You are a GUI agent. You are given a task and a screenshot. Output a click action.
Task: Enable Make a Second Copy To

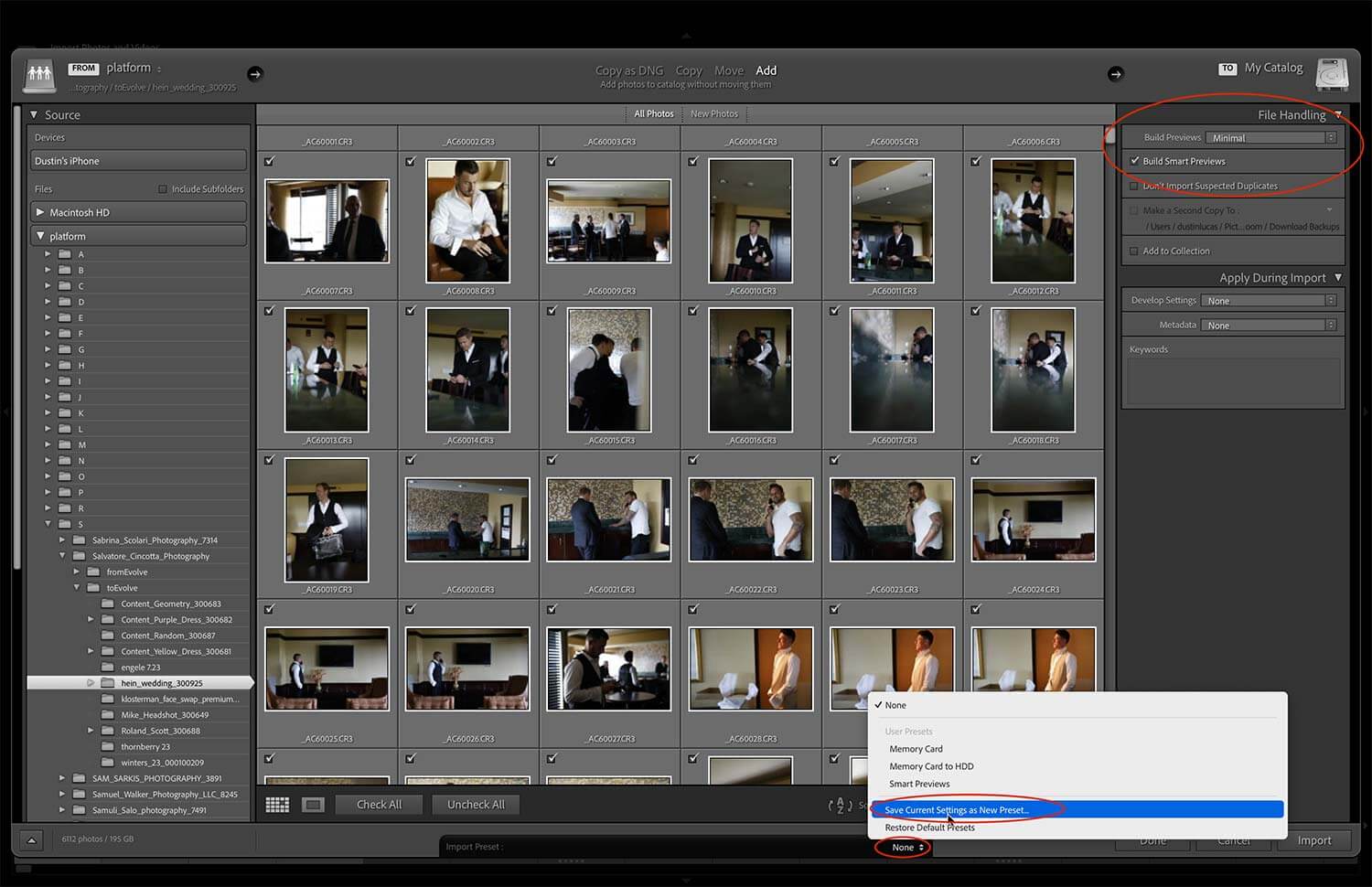pos(1134,210)
